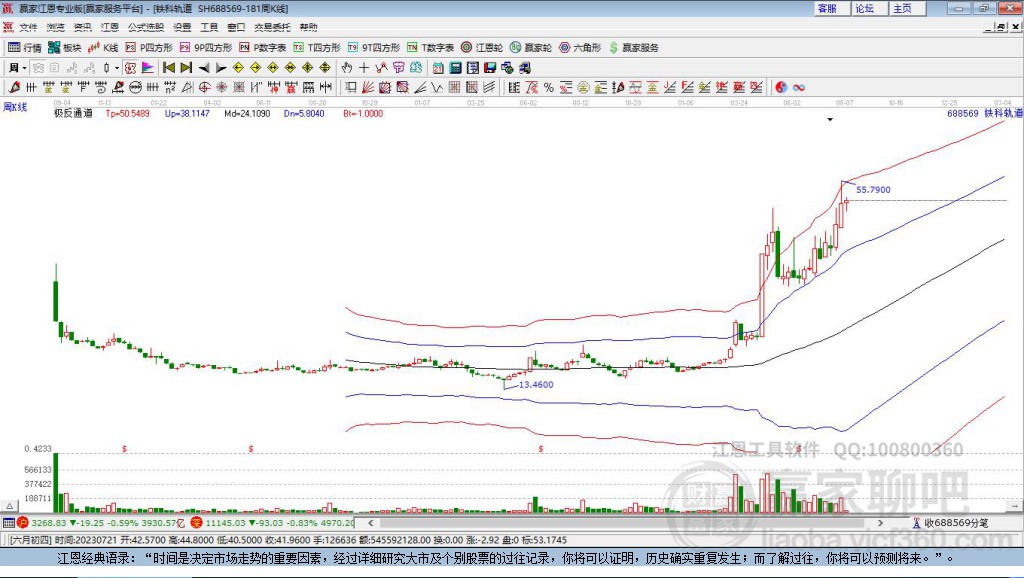This screenshot has height=578, width=1024.
Task: Open the 设置 menu
Action: coord(182,27)
